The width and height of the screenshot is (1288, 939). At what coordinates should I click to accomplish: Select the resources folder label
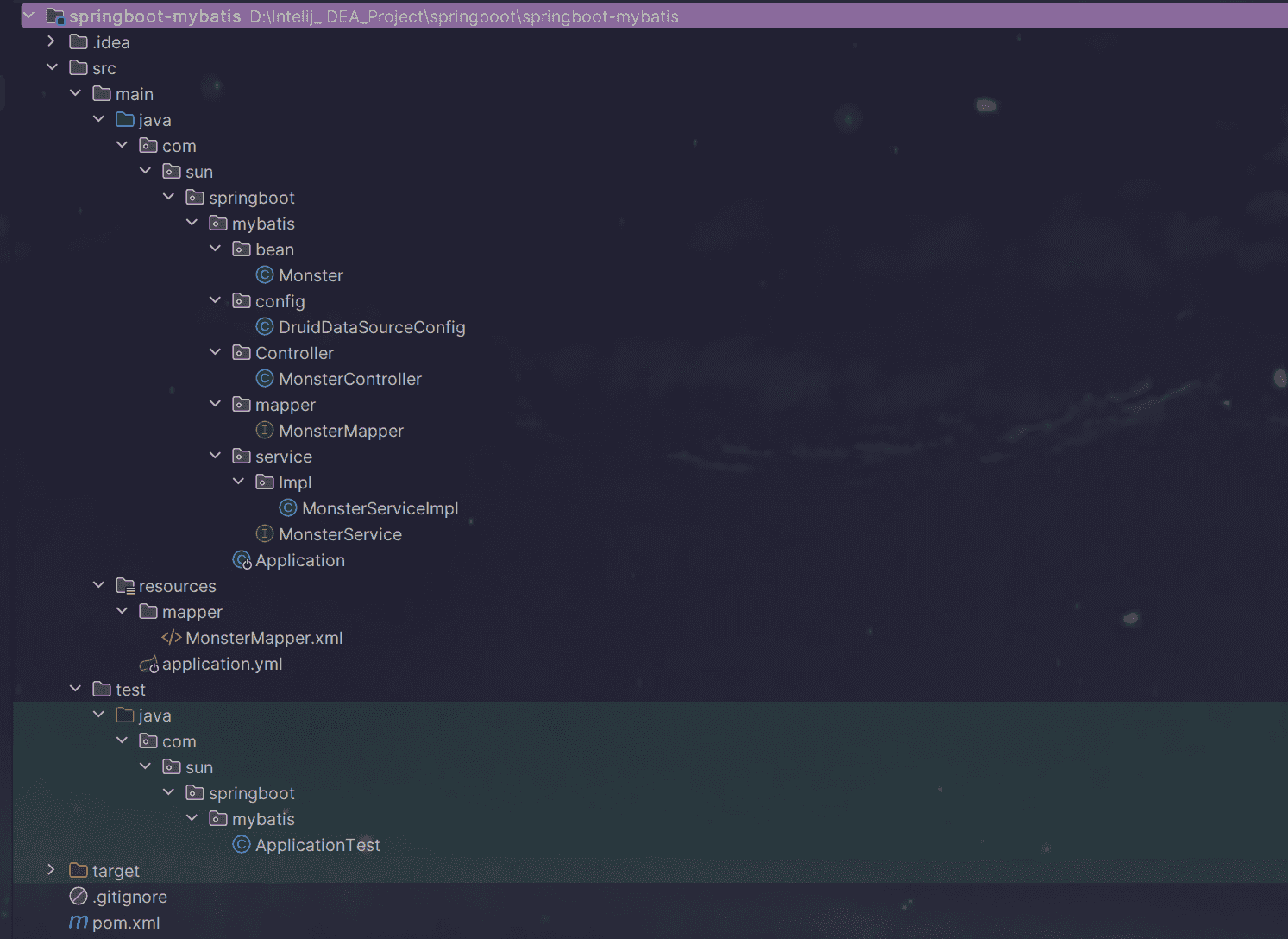[178, 586]
